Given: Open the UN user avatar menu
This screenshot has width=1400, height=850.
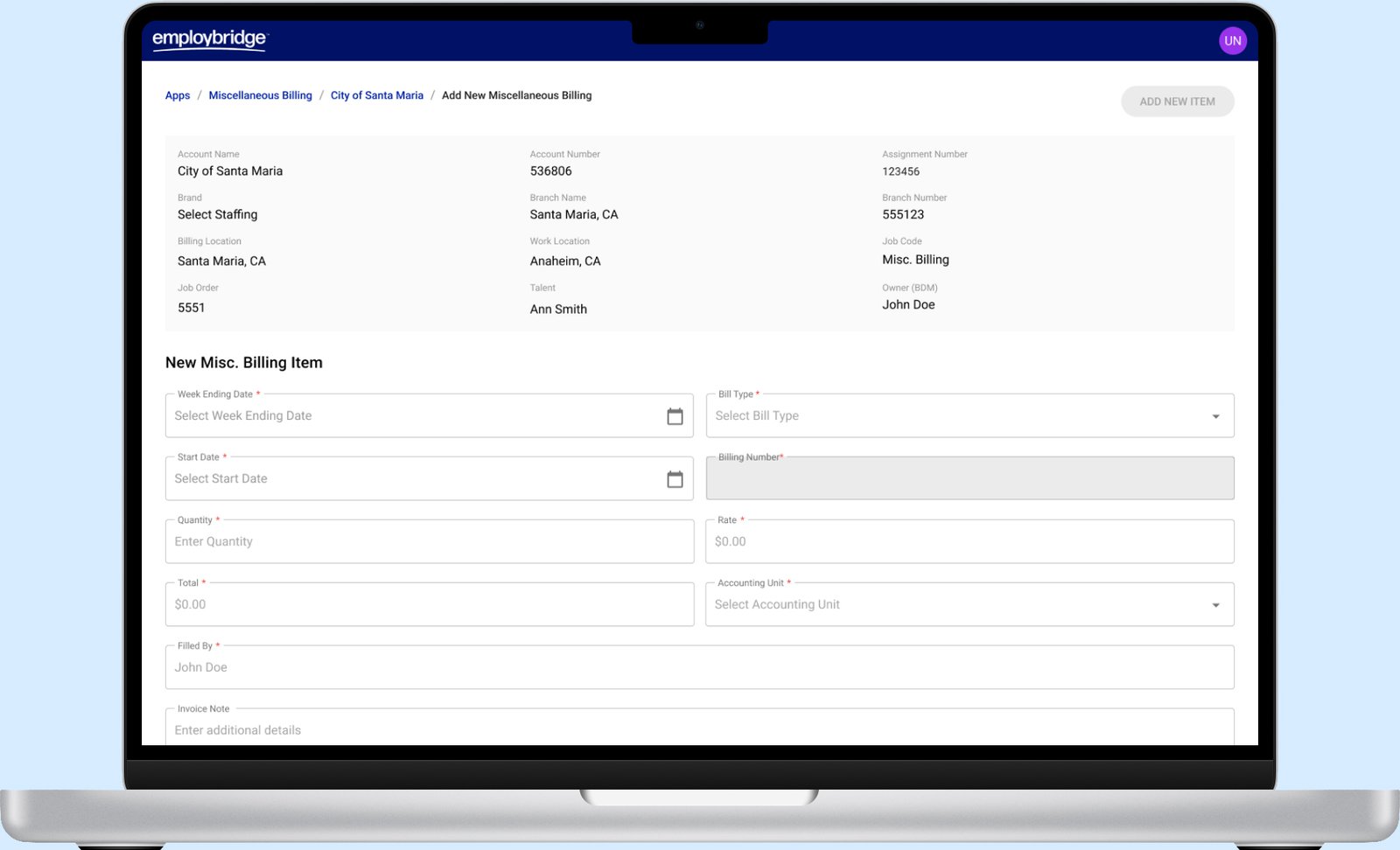Looking at the screenshot, I should click(x=1232, y=40).
